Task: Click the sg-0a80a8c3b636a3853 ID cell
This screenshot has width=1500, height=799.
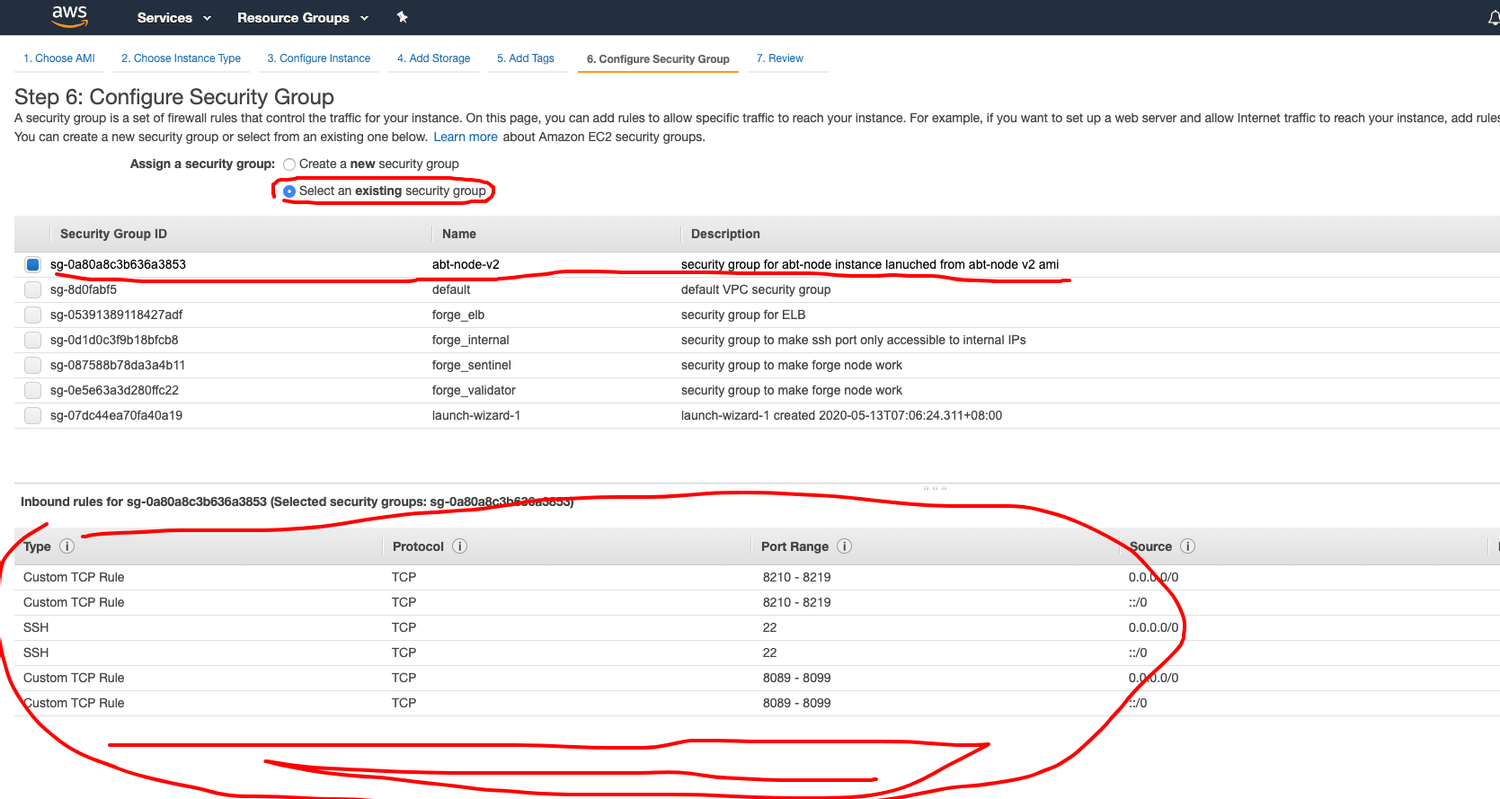Action: pyautogui.click(x=118, y=265)
